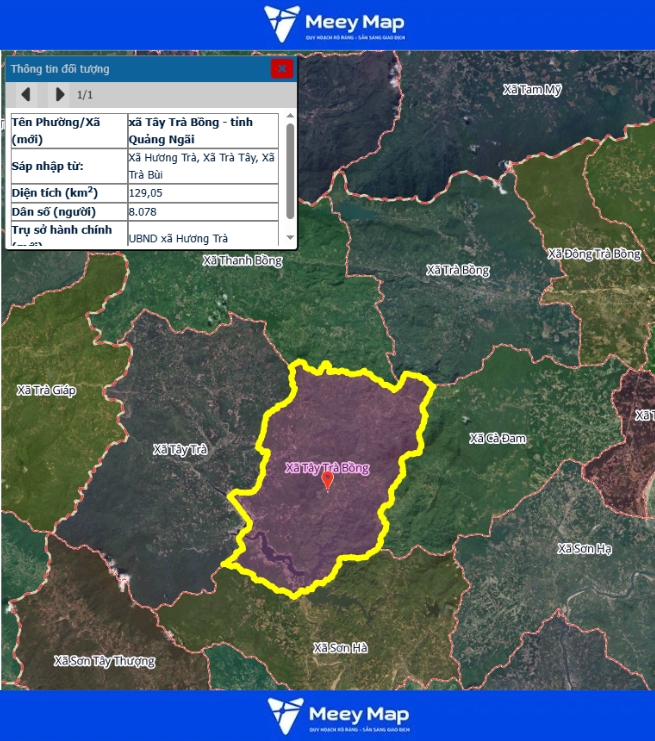Close the Thông tin đối tượng panel
Viewport: 655px width, 741px height.
(282, 69)
